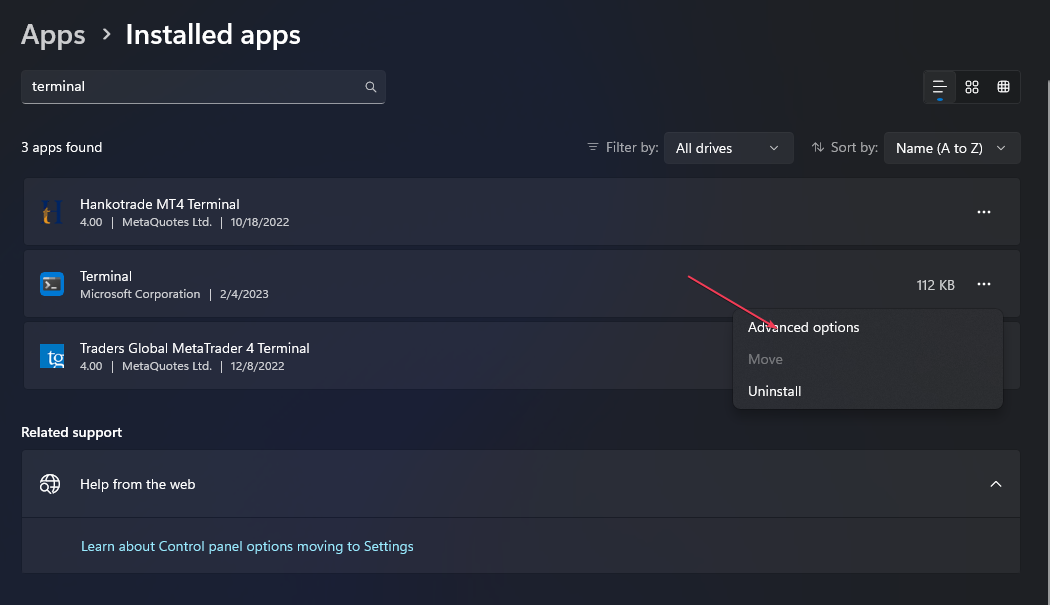Click the 12/8/2022 install date
This screenshot has width=1050, height=605.
tap(257, 366)
